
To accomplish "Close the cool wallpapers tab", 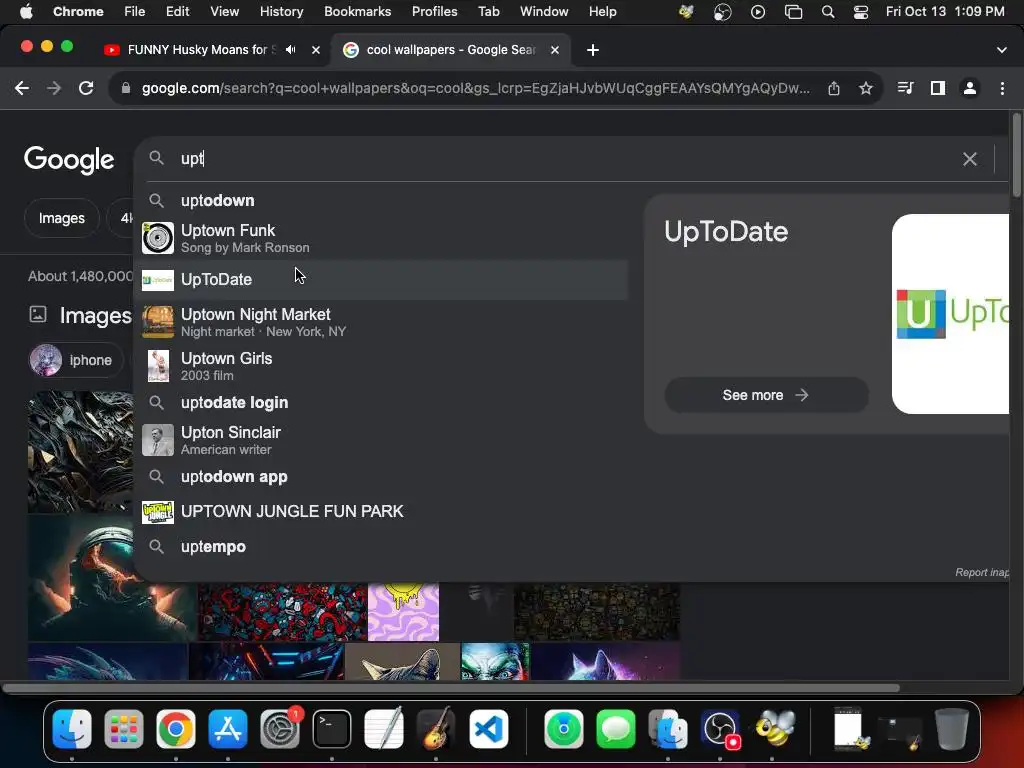I will pyautogui.click(x=554, y=50).
